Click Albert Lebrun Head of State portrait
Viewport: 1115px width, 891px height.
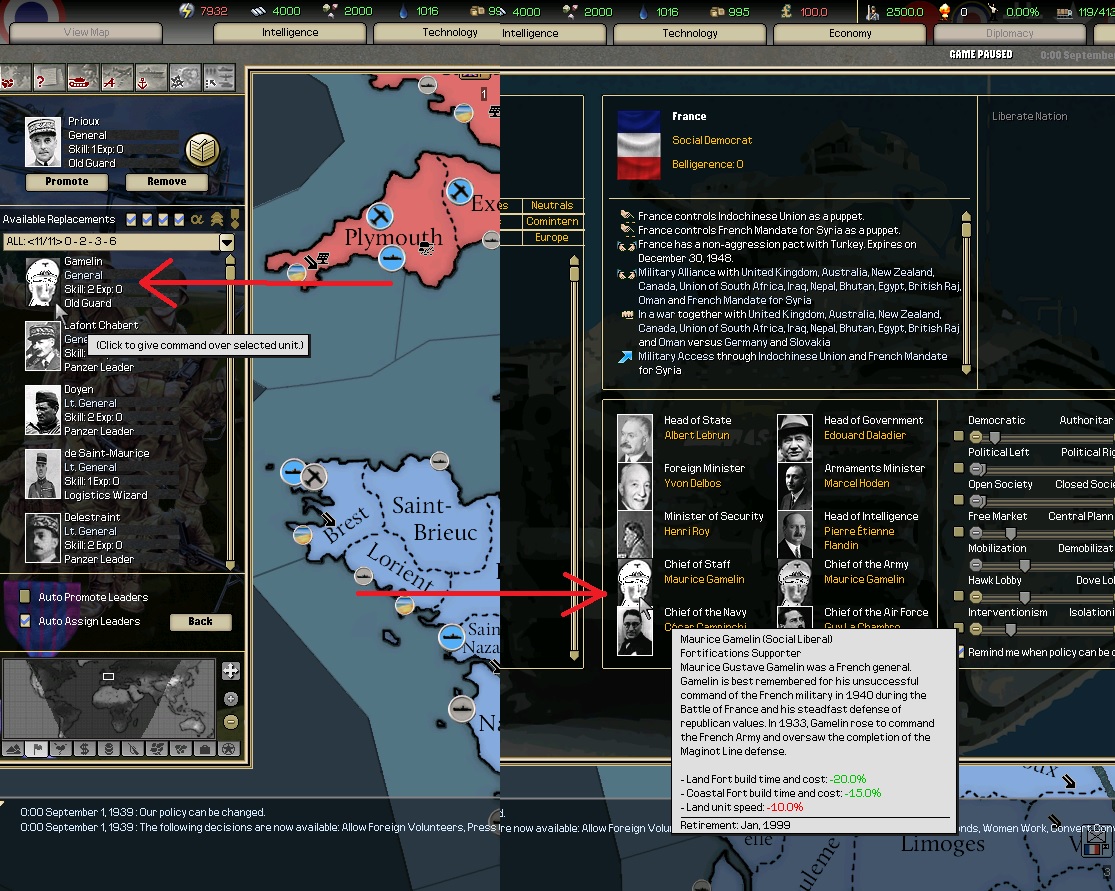634,438
